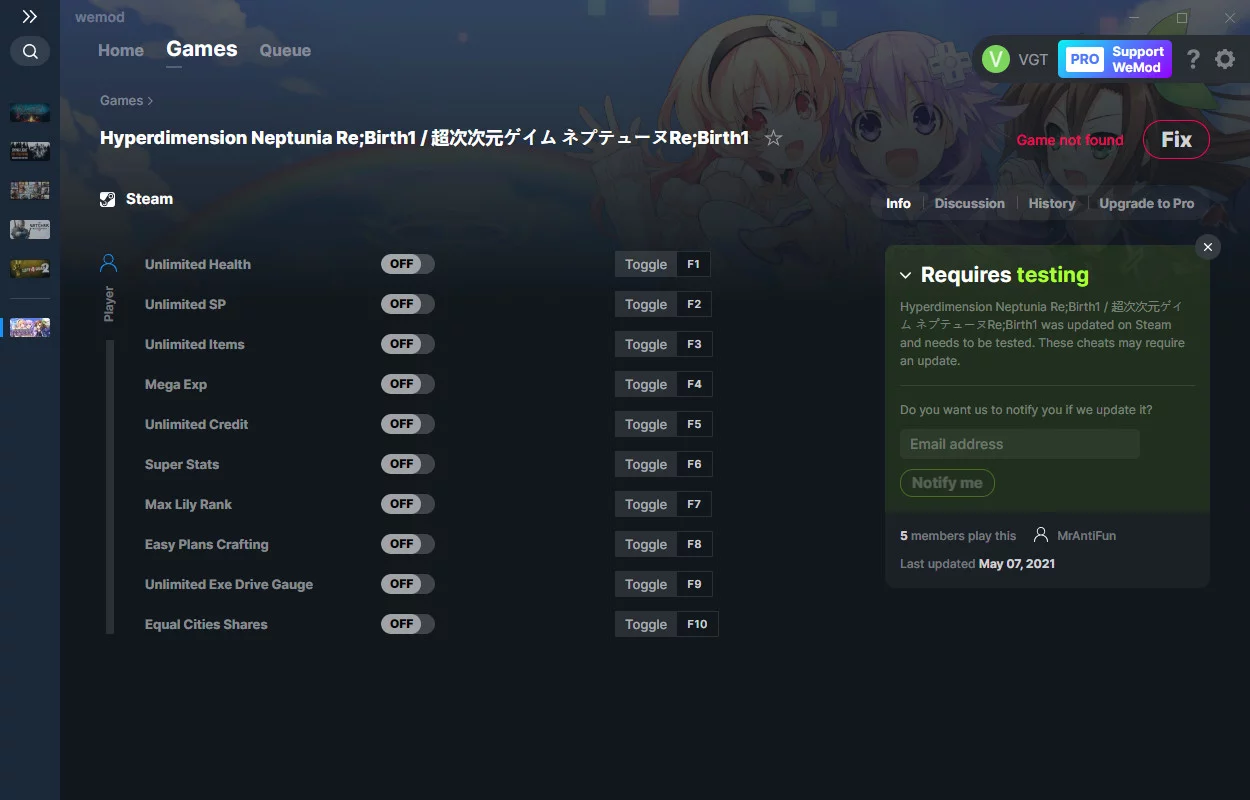1250x800 pixels.
Task: Collapse the Requires testing panel chevron
Action: point(906,275)
